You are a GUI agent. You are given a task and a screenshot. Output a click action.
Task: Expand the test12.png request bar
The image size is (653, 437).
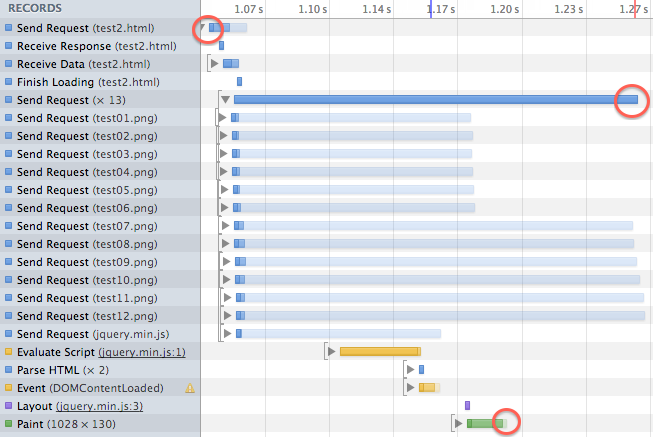(227, 315)
